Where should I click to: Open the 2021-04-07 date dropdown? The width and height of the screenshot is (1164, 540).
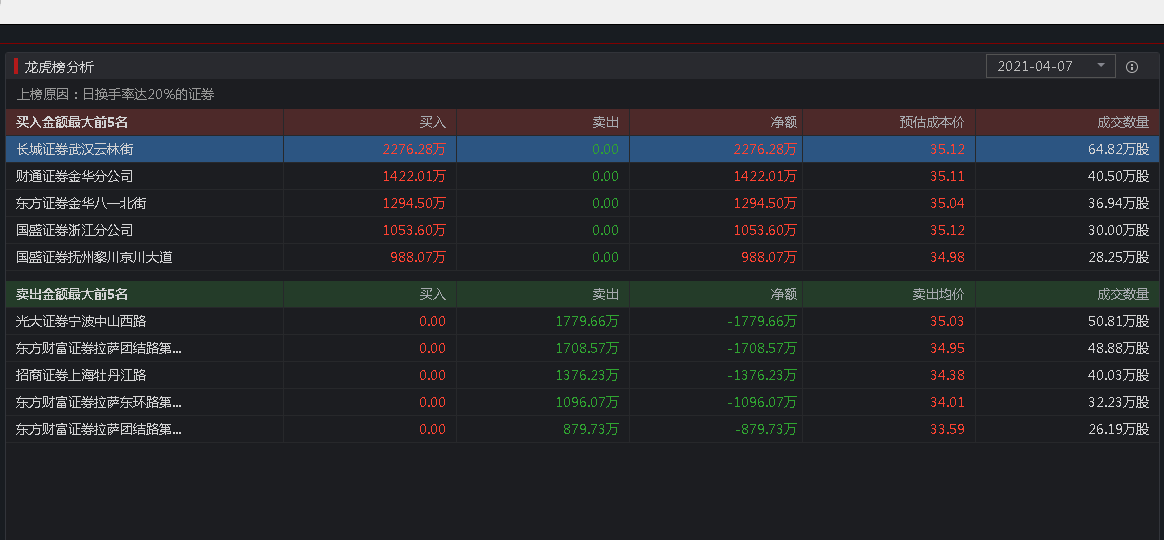[1050, 66]
